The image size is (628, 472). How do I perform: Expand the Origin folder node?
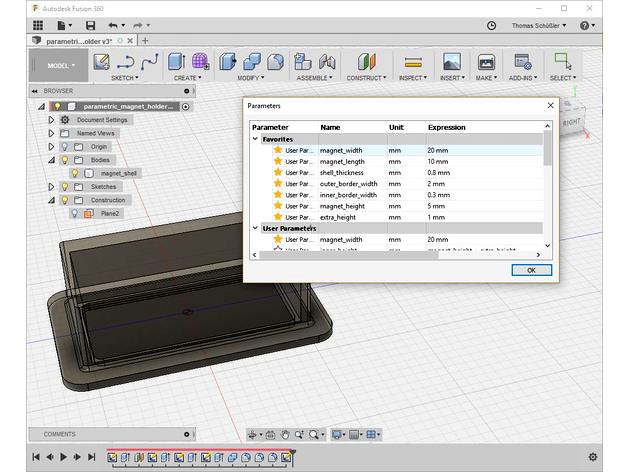(x=51, y=147)
